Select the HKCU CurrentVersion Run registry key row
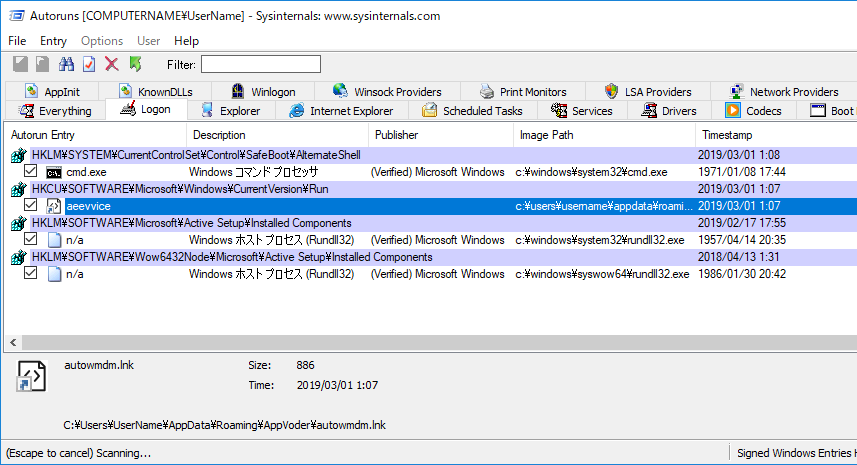The image size is (857, 465). click(x=431, y=189)
